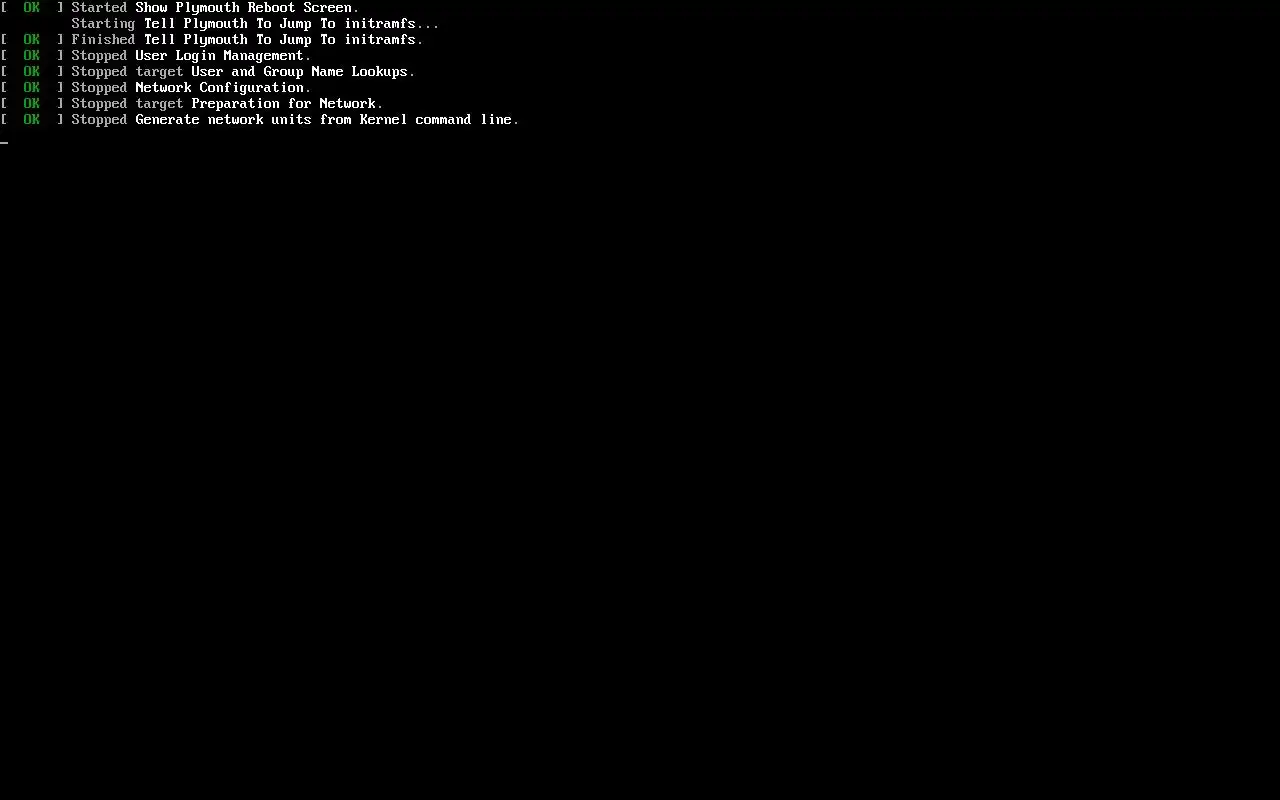Screen dimensions: 1280x800
Task: Click OK status beside Preparation for Network
Action: coord(32,104)
